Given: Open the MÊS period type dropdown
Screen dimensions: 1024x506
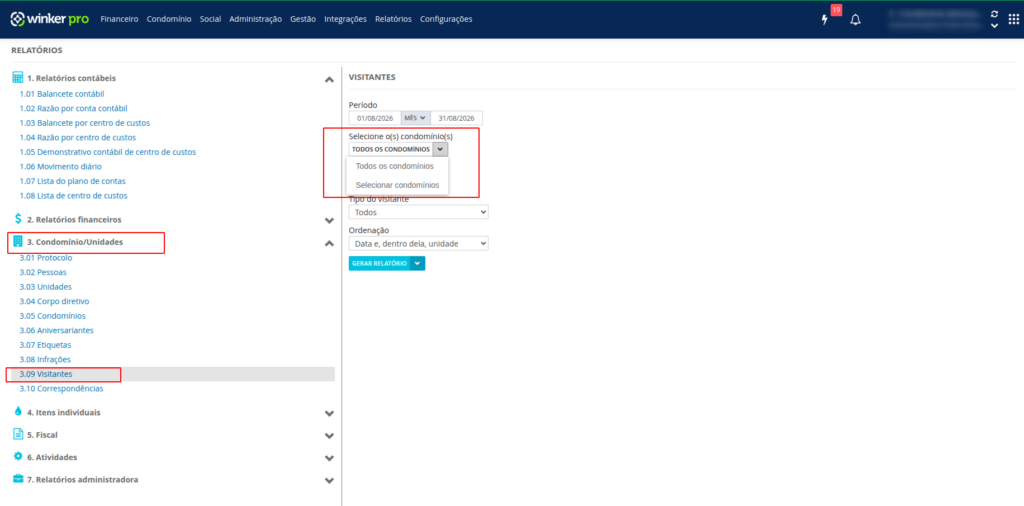Looking at the screenshot, I should tap(415, 118).
